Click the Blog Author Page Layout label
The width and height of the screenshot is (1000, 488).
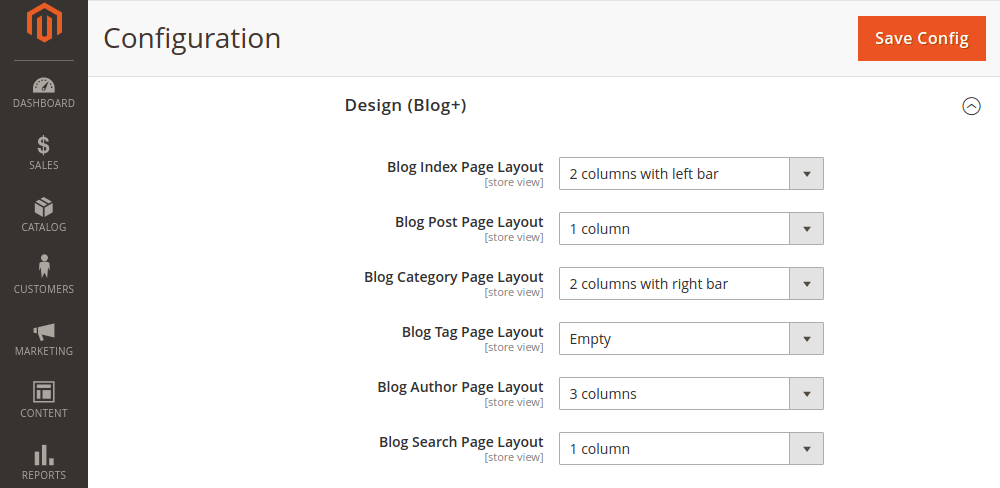click(x=460, y=387)
